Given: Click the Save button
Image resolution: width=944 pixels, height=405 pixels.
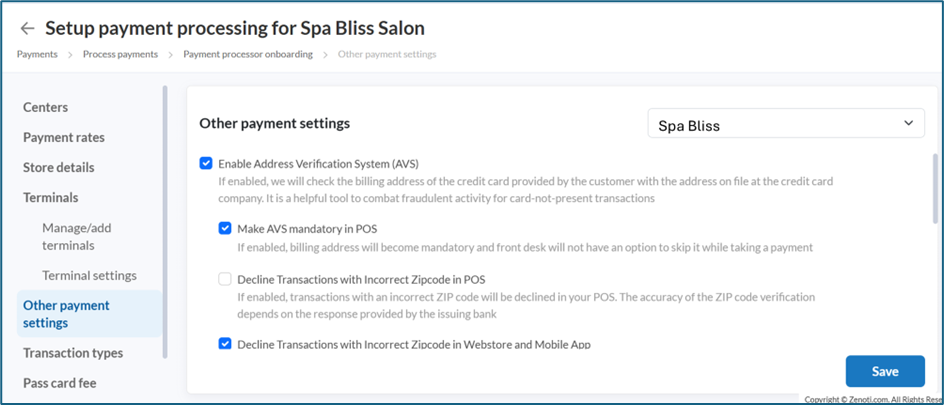Looking at the screenshot, I should tap(885, 371).
